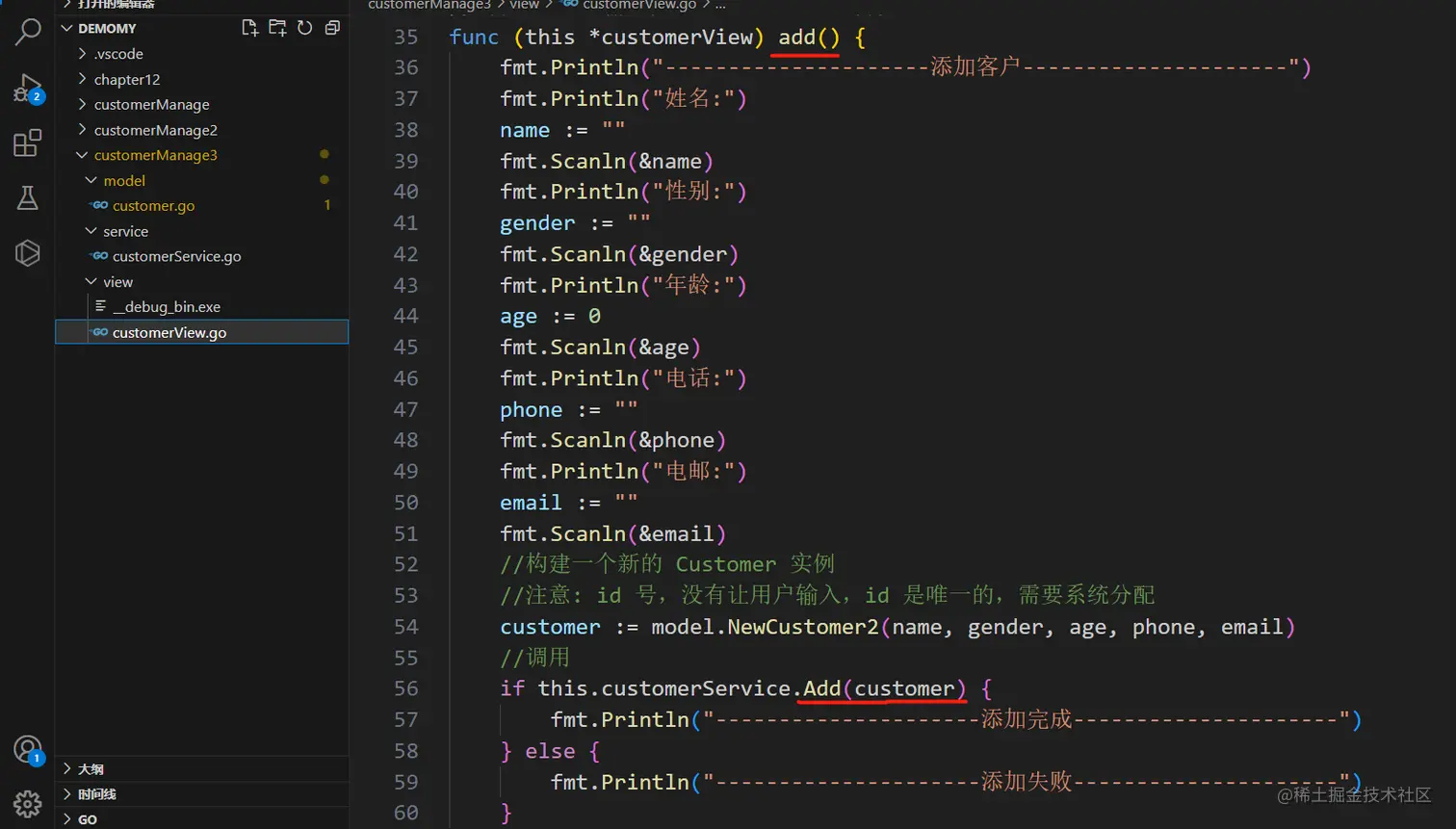The image size is (1456, 829).
Task: Create a new folder in DEMOMY
Action: click(x=277, y=28)
